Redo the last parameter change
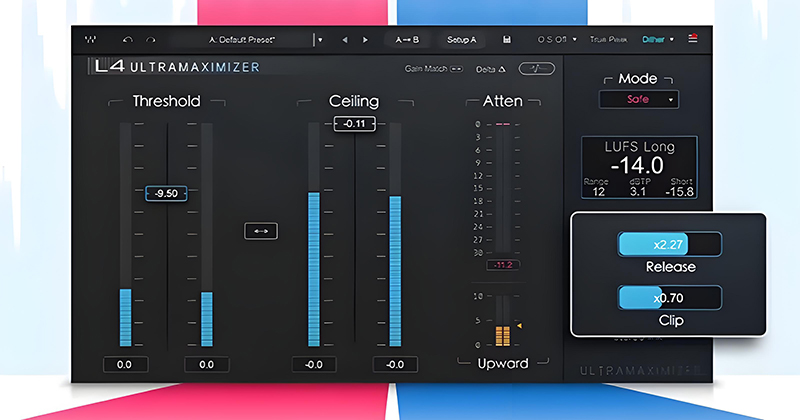The image size is (800, 420). 151,40
